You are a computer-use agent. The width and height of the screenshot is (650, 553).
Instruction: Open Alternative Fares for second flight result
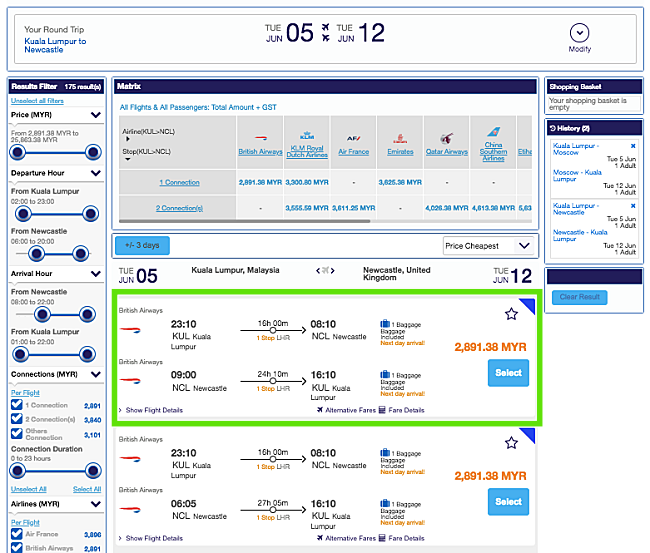(346, 538)
